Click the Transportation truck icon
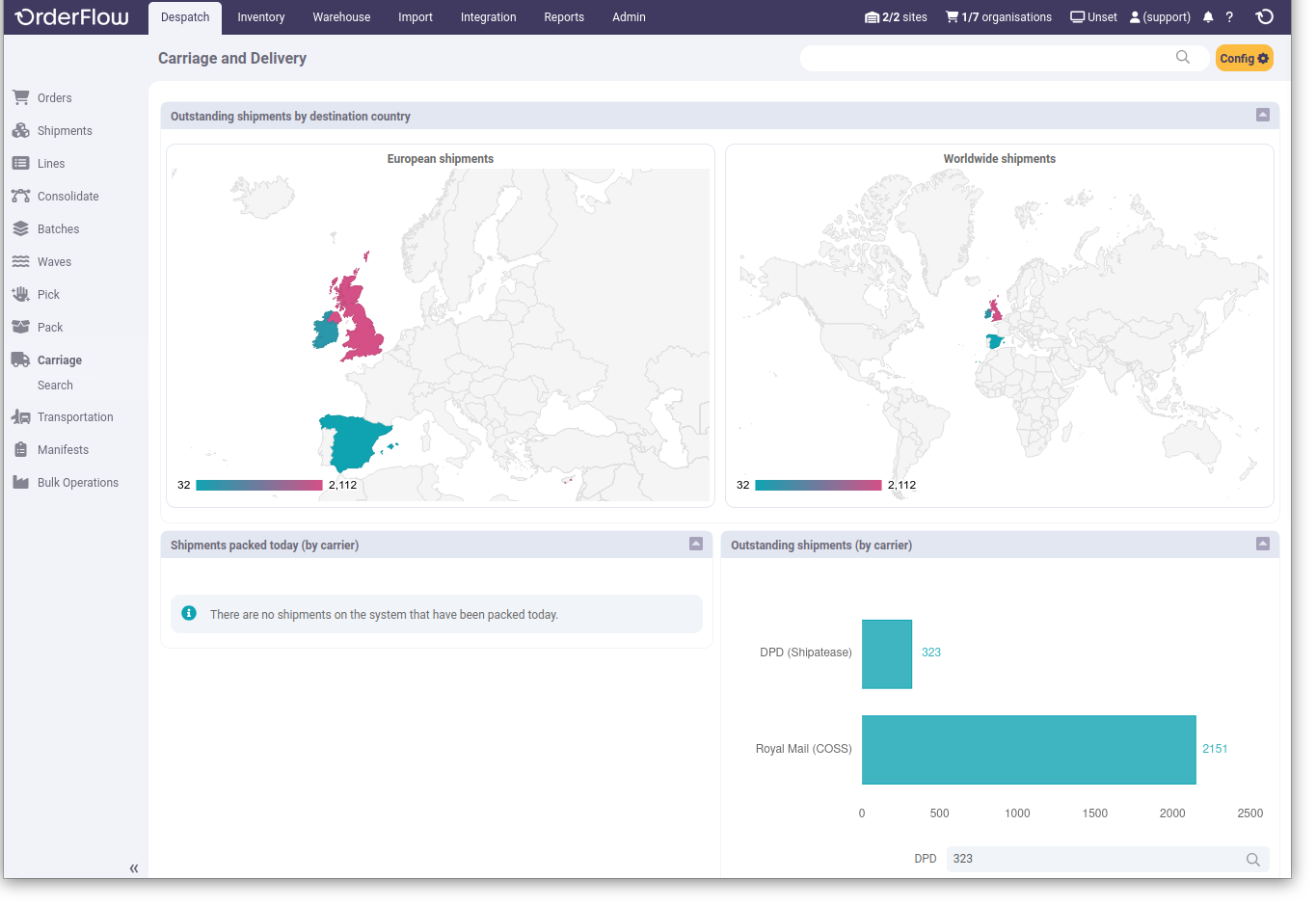This screenshot has width=1316, height=906. pyautogui.click(x=20, y=416)
